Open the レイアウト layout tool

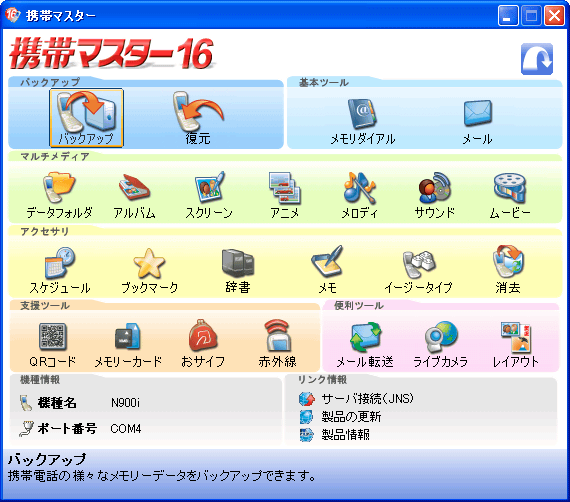pos(515,345)
